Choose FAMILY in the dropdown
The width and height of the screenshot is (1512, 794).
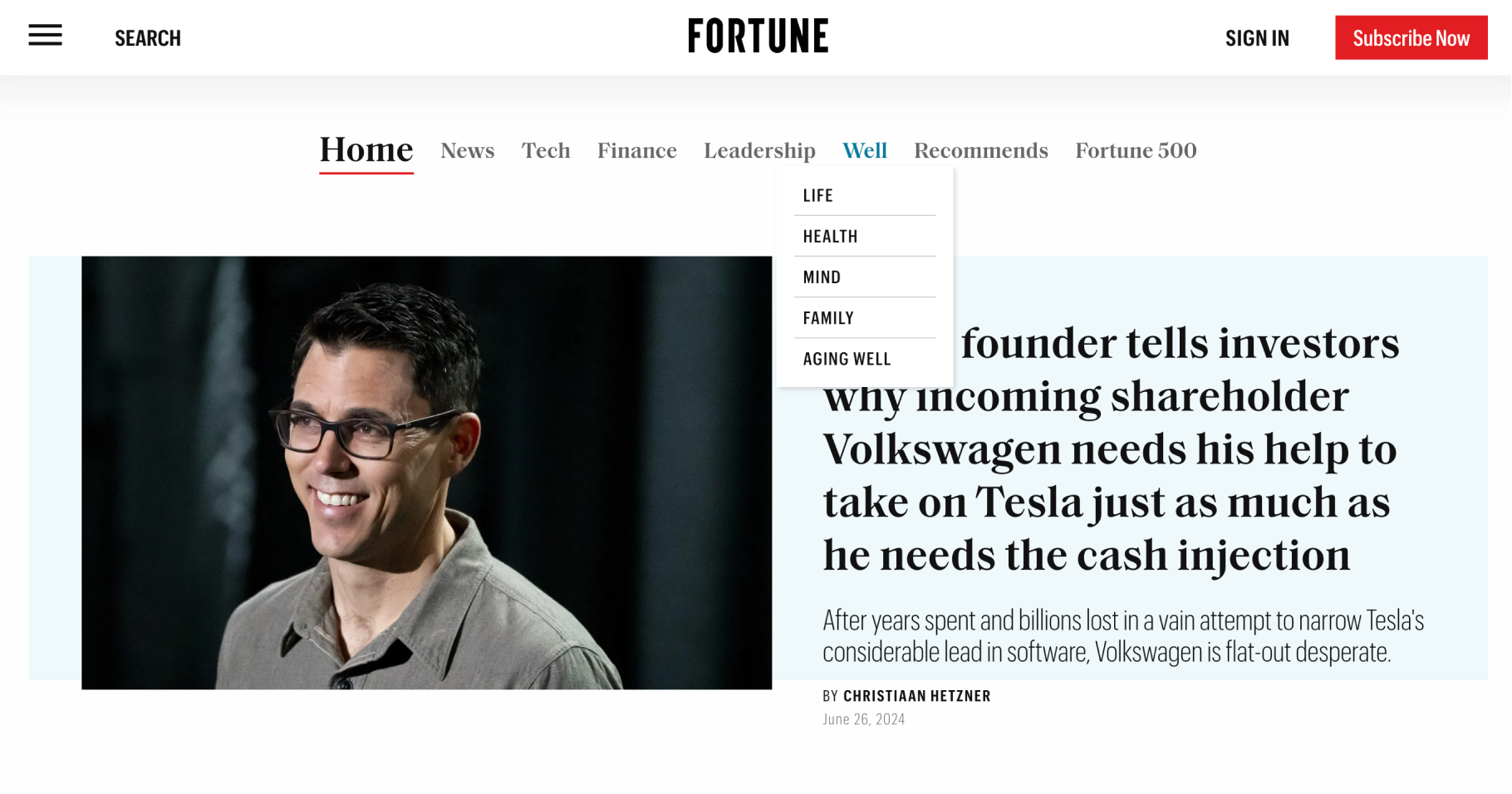pyautogui.click(x=865, y=317)
